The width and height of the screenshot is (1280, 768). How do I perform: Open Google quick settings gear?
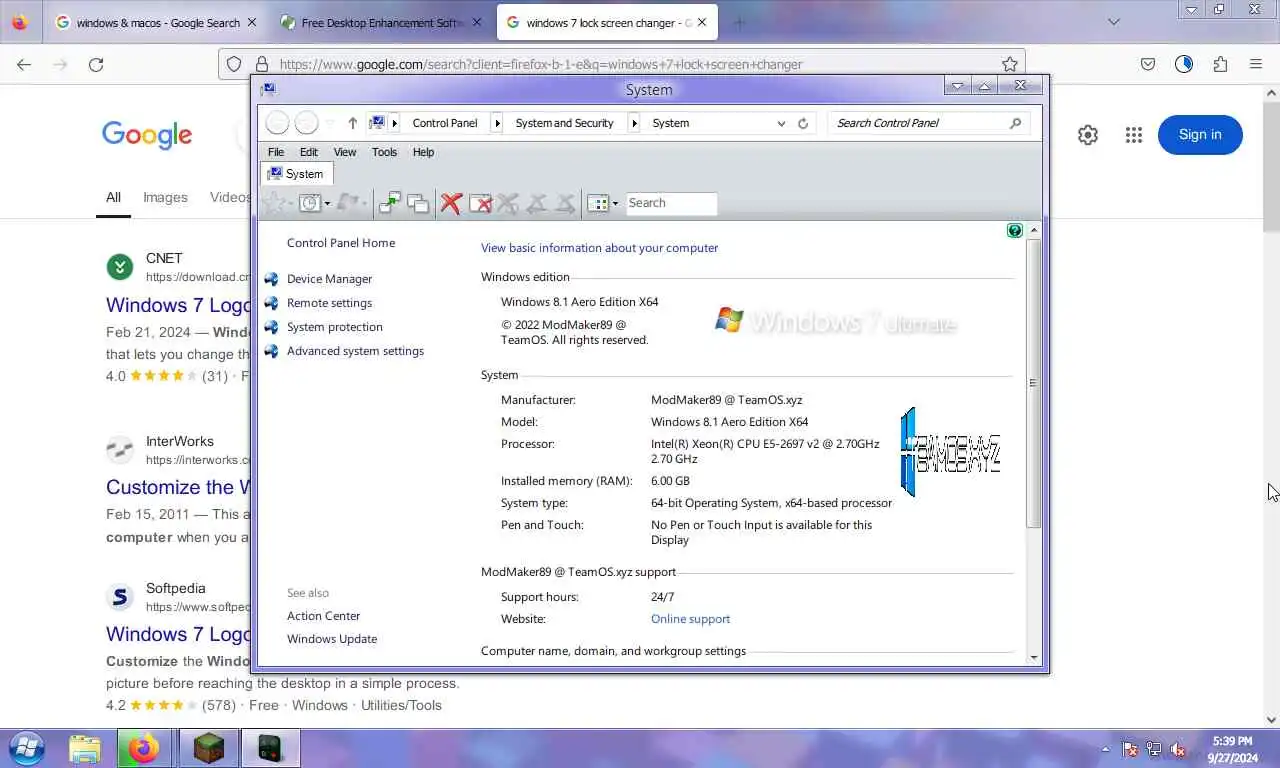[x=1088, y=135]
